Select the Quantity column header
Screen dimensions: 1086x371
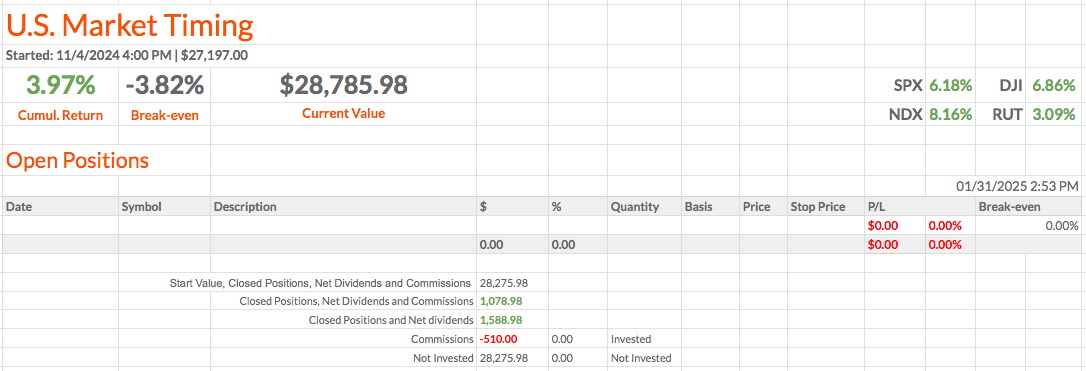pos(634,206)
